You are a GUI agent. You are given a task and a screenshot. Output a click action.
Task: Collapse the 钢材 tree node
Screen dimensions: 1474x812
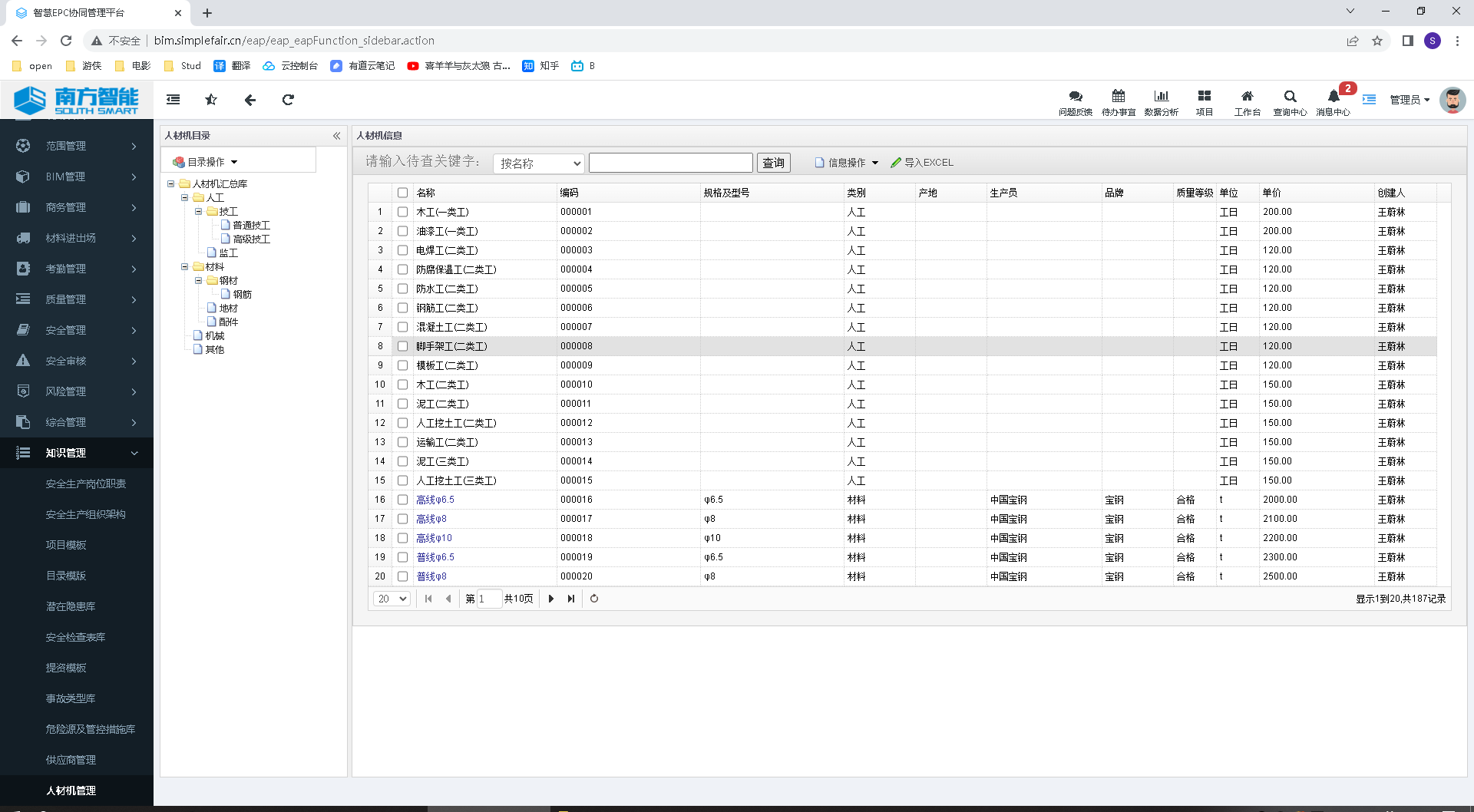coord(199,280)
